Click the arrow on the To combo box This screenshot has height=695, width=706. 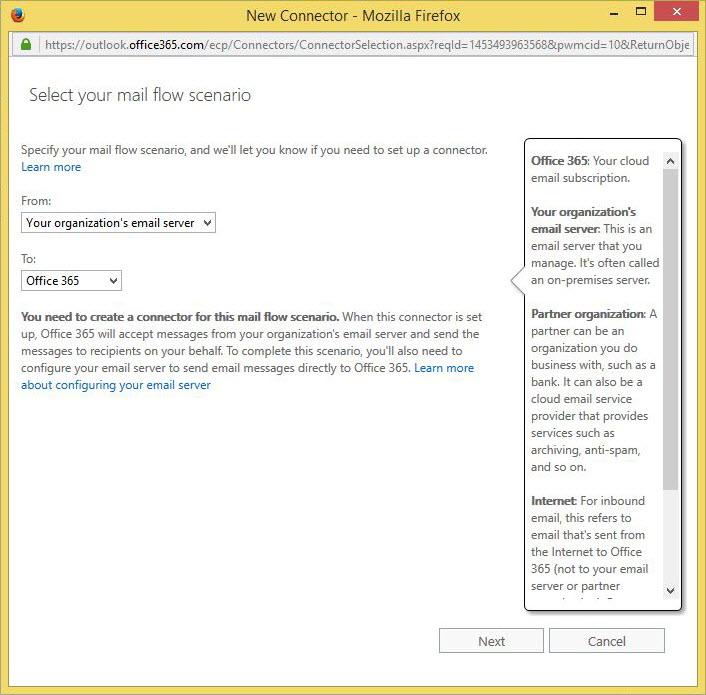113,281
